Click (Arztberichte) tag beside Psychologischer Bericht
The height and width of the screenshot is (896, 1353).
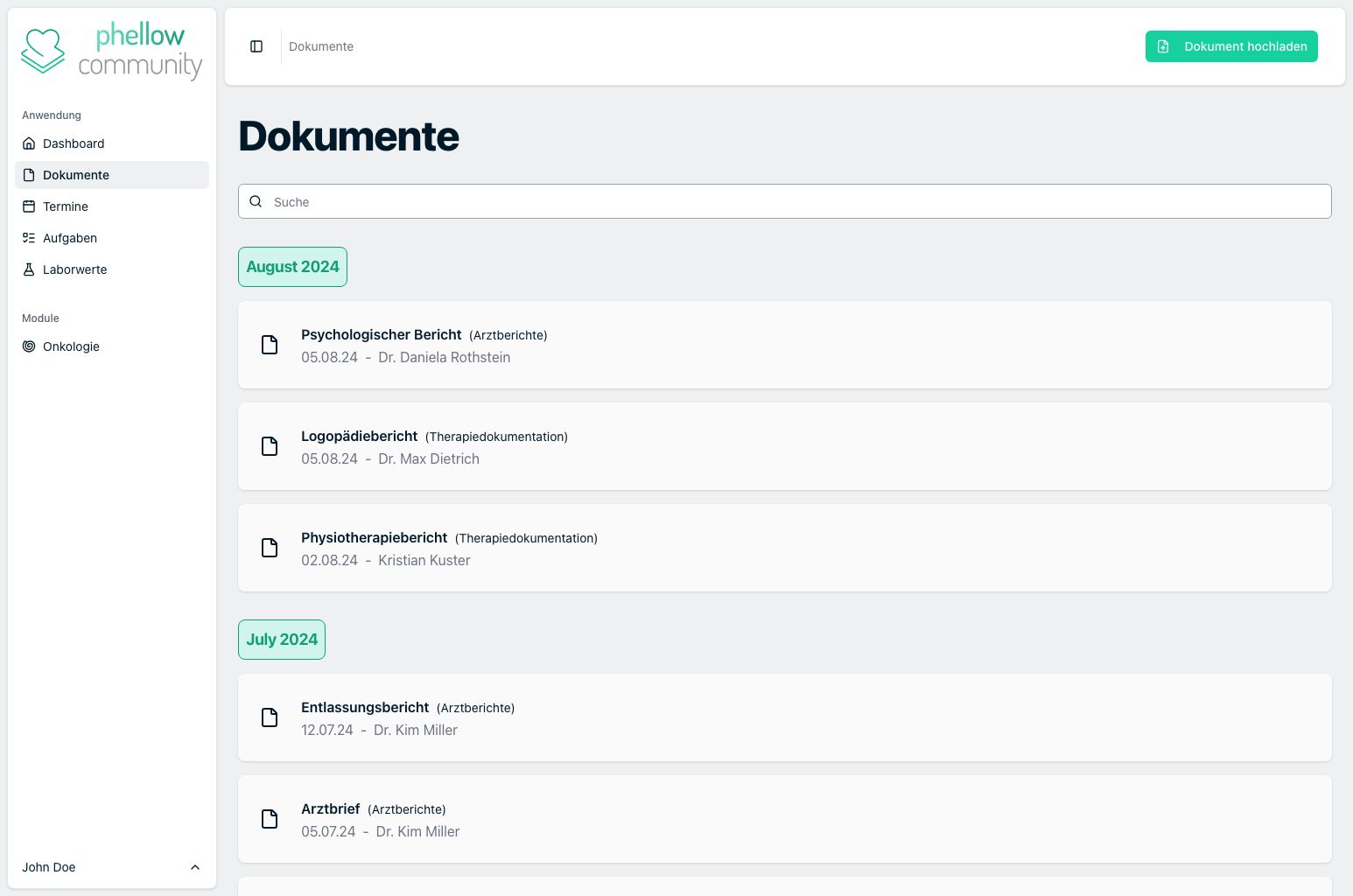pos(508,335)
